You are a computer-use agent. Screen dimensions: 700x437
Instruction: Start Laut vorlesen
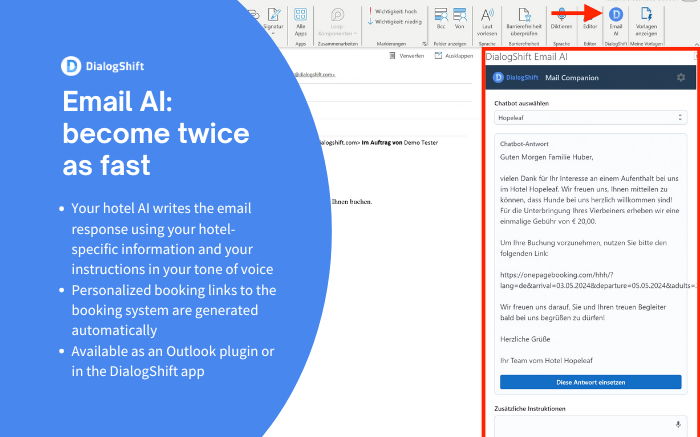click(x=487, y=21)
